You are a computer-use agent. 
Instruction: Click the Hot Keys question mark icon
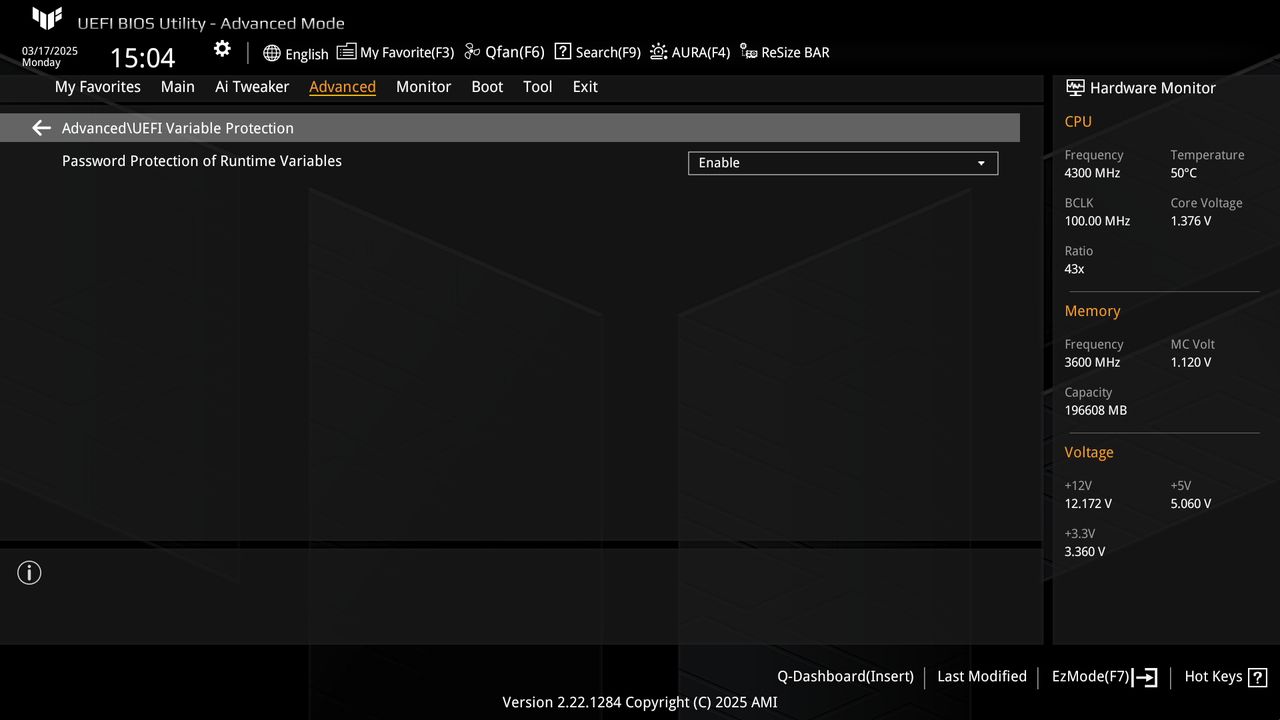[x=1258, y=677]
